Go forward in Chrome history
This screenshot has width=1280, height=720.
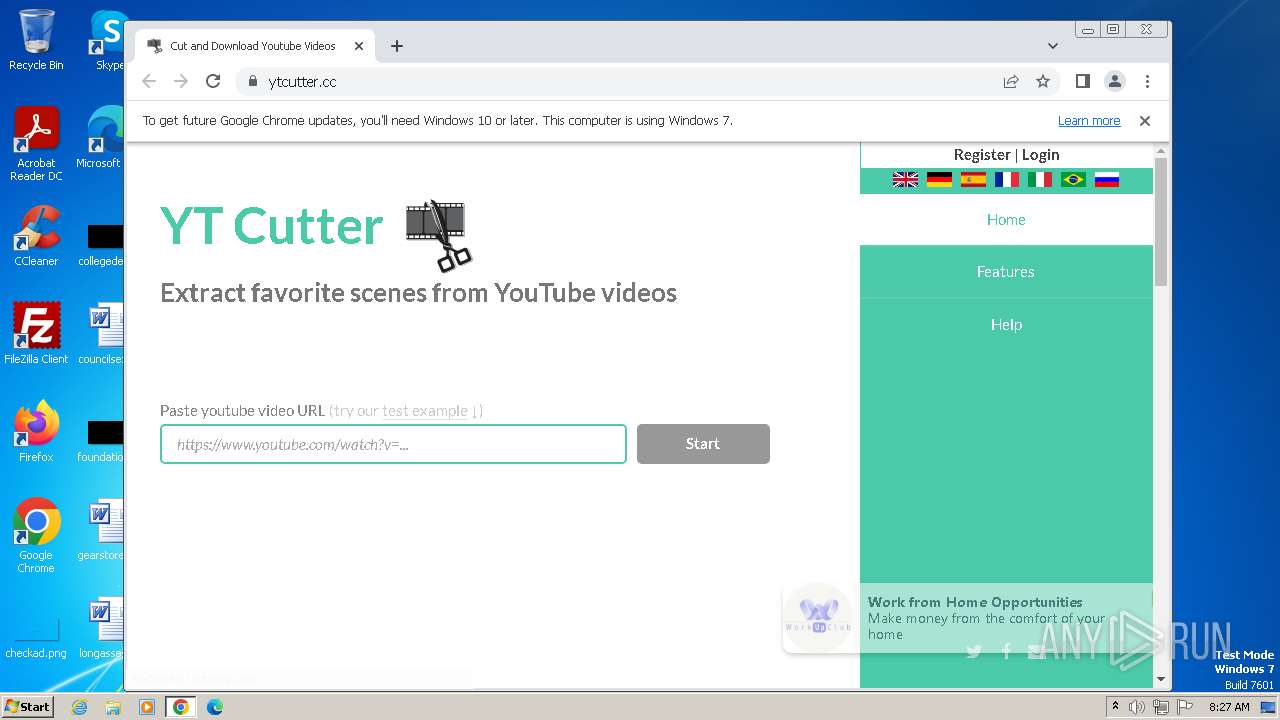(181, 82)
